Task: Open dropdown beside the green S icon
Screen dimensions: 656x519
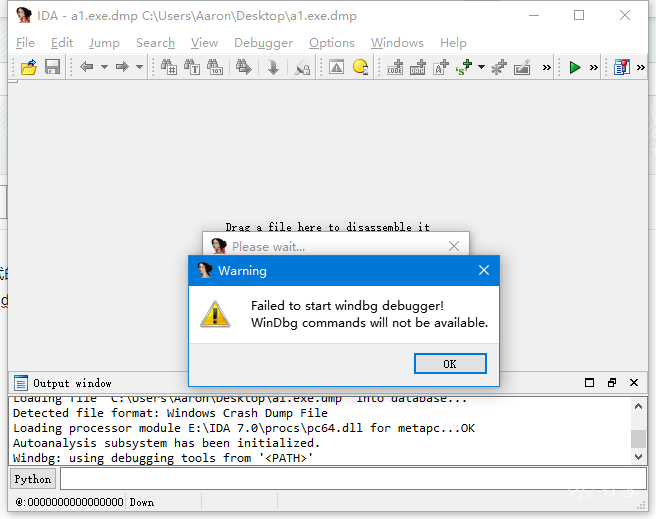Action: click(x=482, y=67)
